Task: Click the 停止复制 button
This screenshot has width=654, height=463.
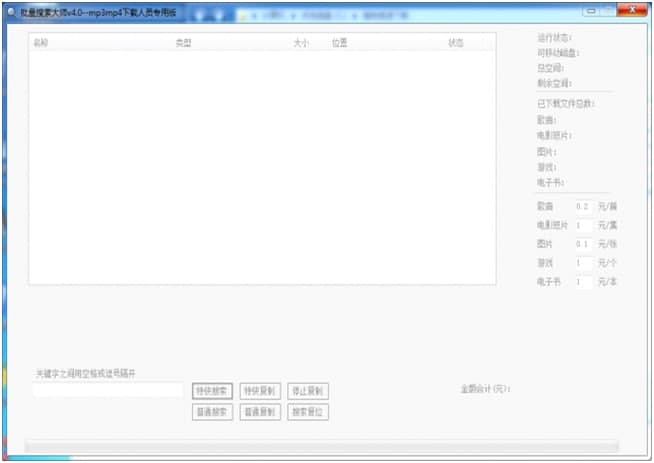Action: [x=308, y=391]
